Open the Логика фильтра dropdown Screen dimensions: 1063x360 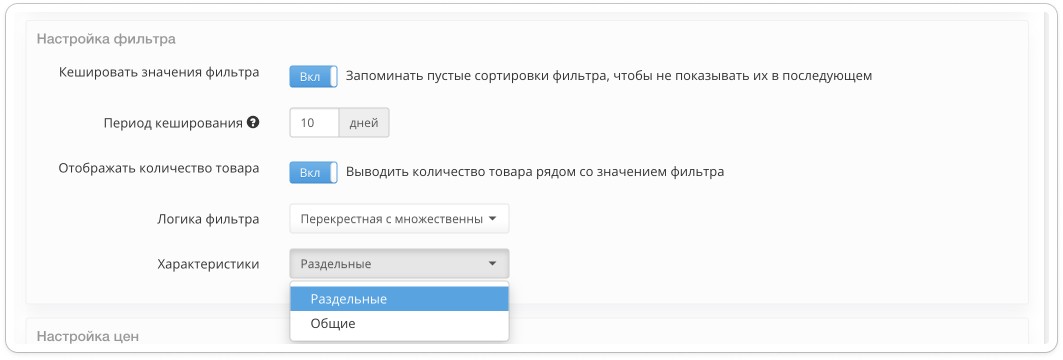(399, 219)
